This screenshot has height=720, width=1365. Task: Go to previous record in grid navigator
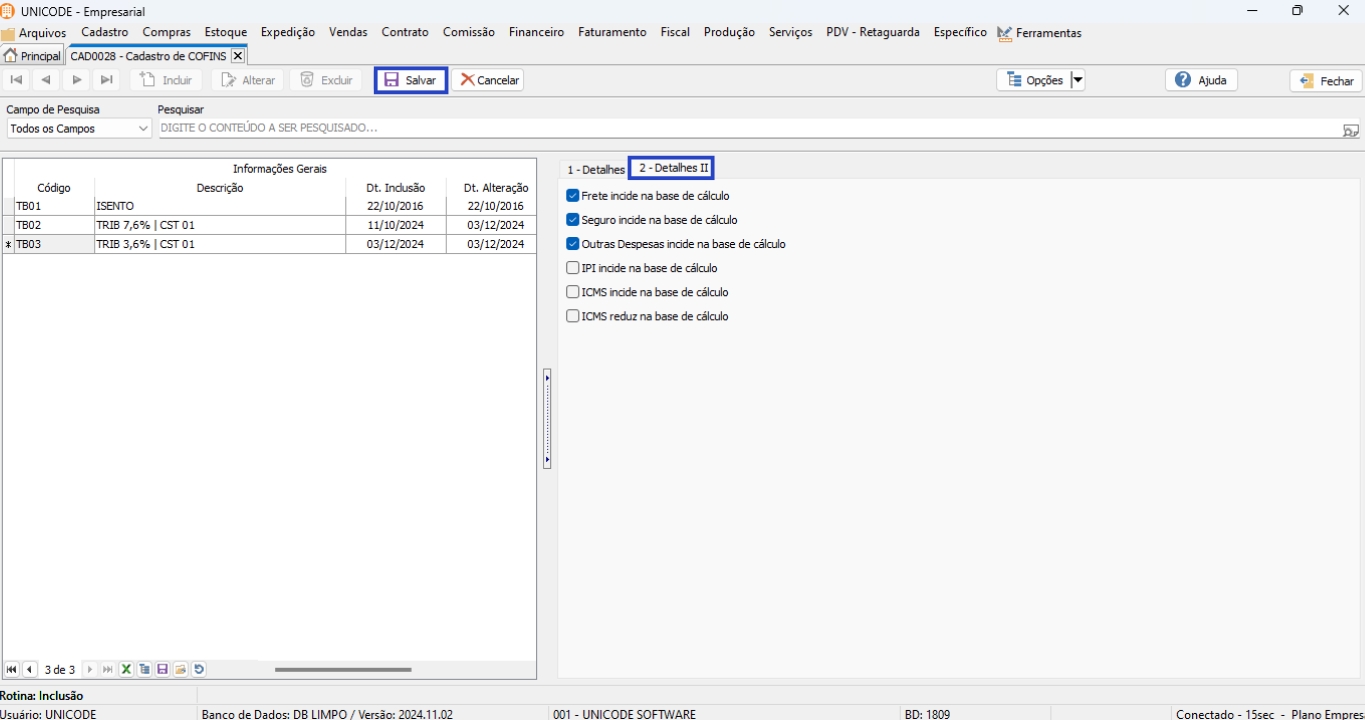(x=30, y=670)
